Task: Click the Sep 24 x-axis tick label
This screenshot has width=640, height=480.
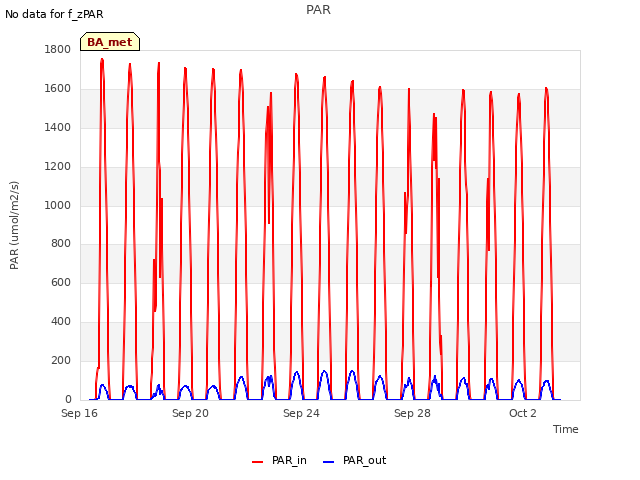Action: (301, 413)
